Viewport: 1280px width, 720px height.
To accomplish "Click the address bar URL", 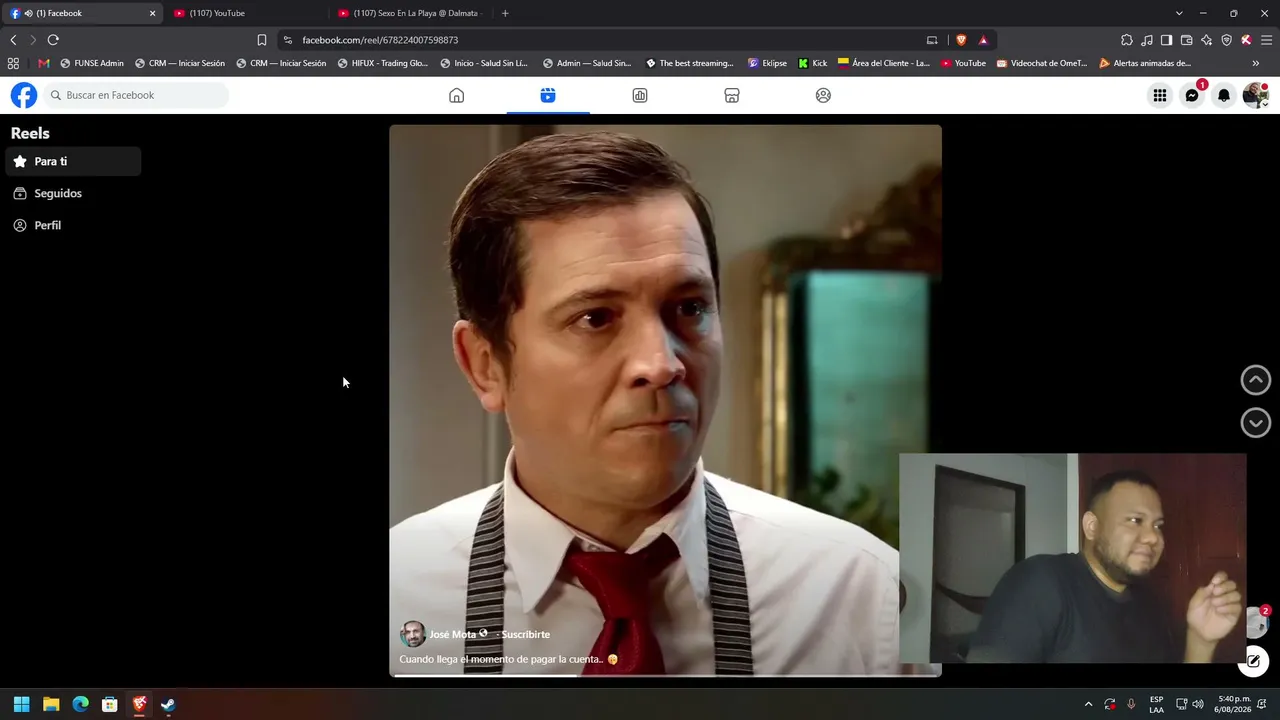I will [380, 40].
